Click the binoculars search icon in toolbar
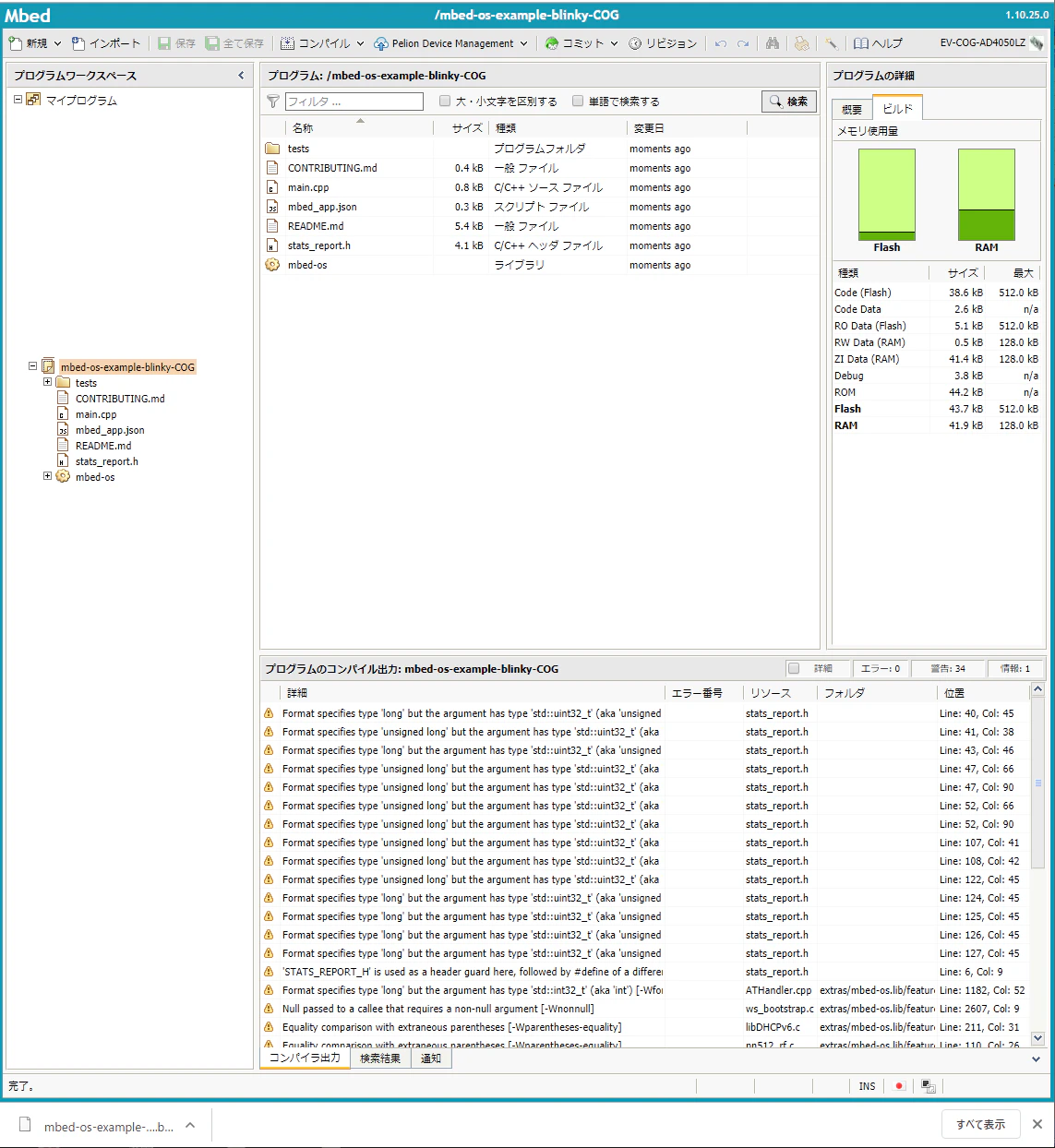 tap(773, 43)
